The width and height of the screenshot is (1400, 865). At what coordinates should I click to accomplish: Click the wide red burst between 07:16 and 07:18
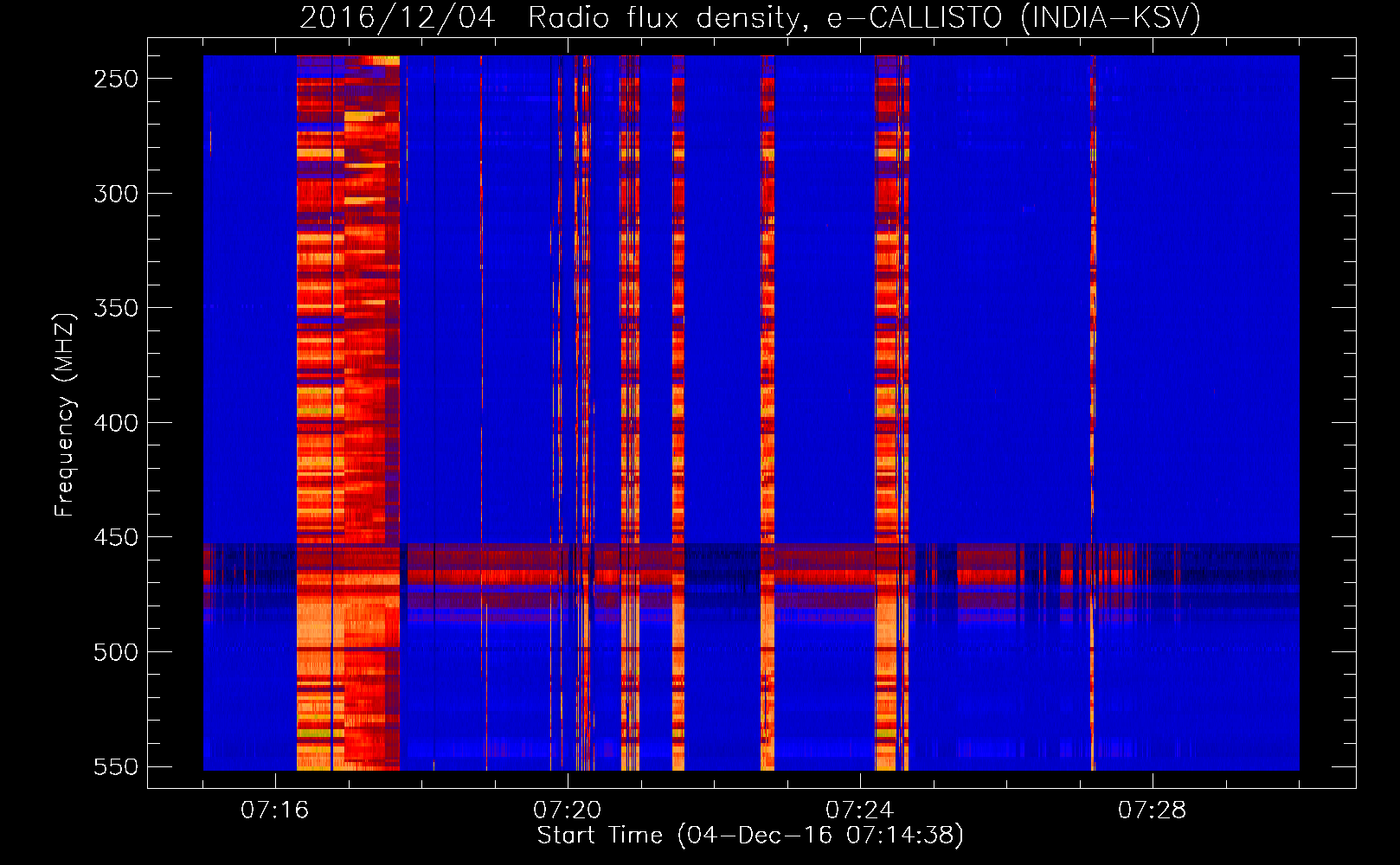(x=348, y=413)
